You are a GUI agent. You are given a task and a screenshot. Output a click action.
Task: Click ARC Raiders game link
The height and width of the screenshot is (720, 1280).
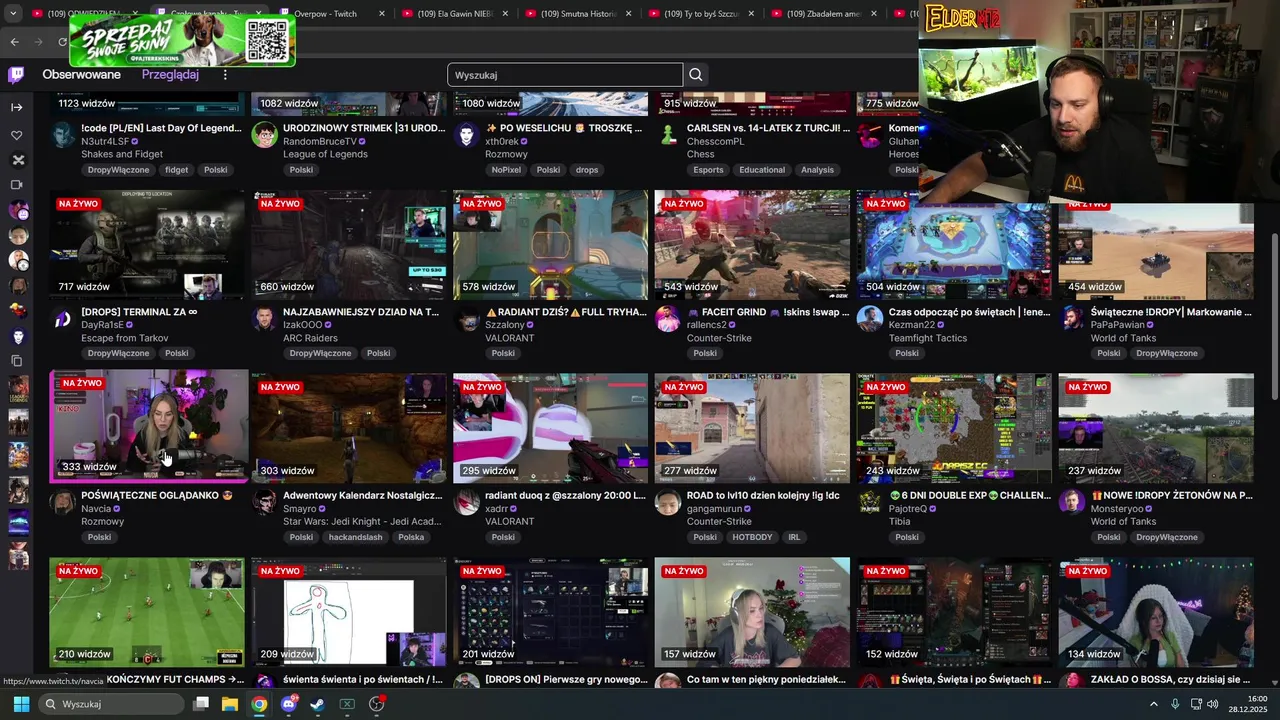[311, 338]
